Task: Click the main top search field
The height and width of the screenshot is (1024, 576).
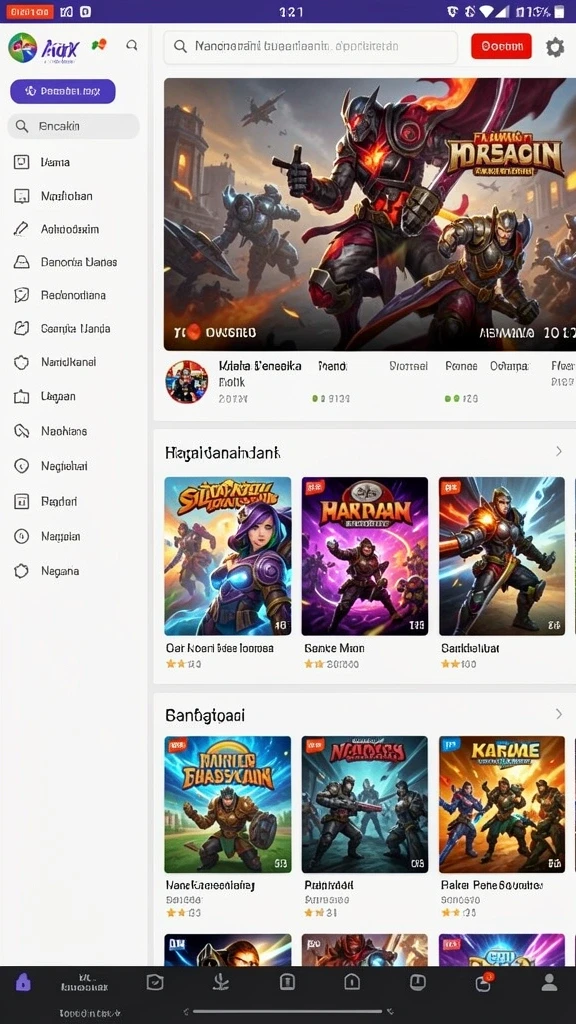Action: (310, 47)
